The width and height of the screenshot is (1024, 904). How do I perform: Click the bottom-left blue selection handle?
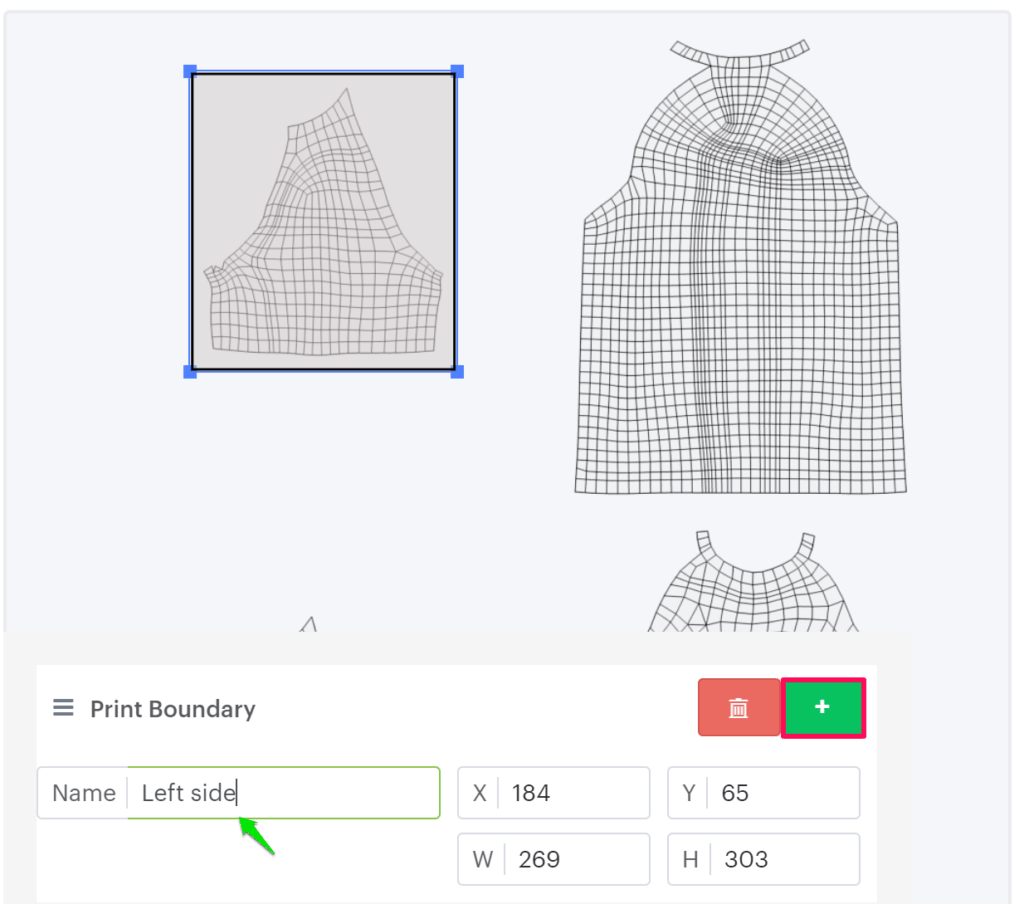(x=190, y=372)
